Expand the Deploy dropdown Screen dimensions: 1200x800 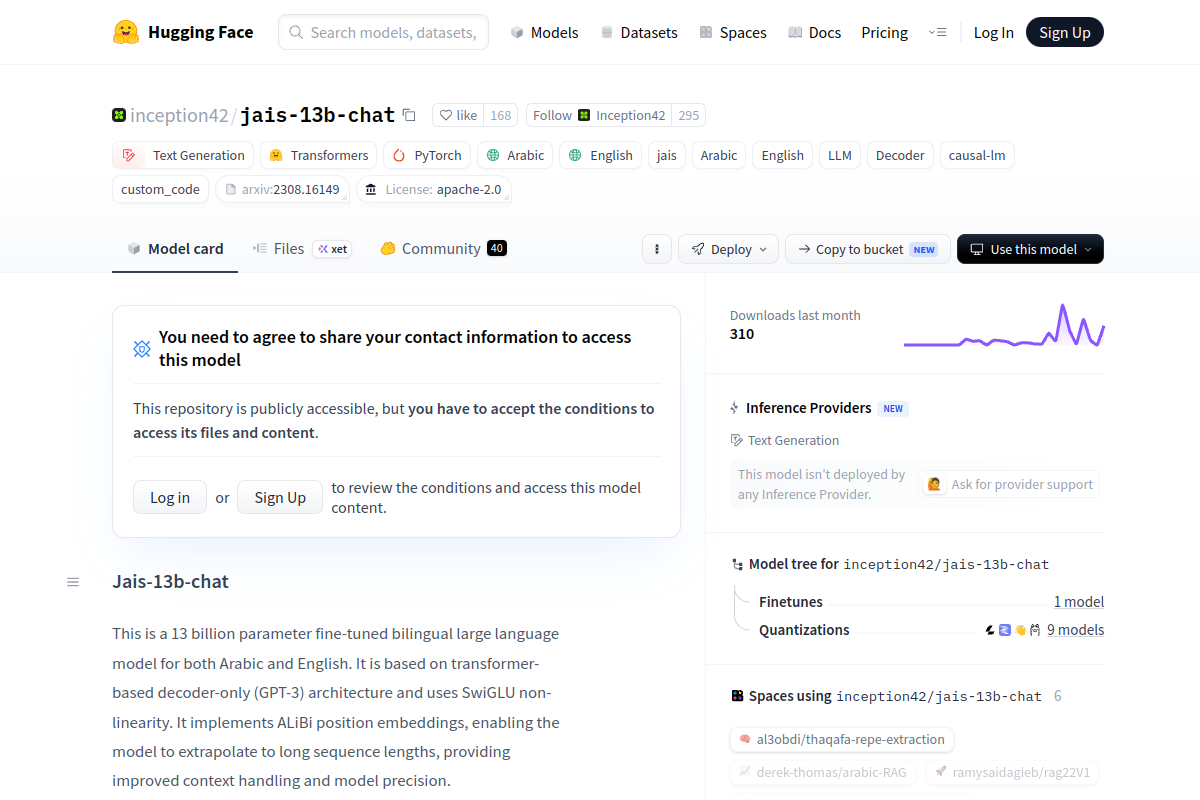click(729, 249)
